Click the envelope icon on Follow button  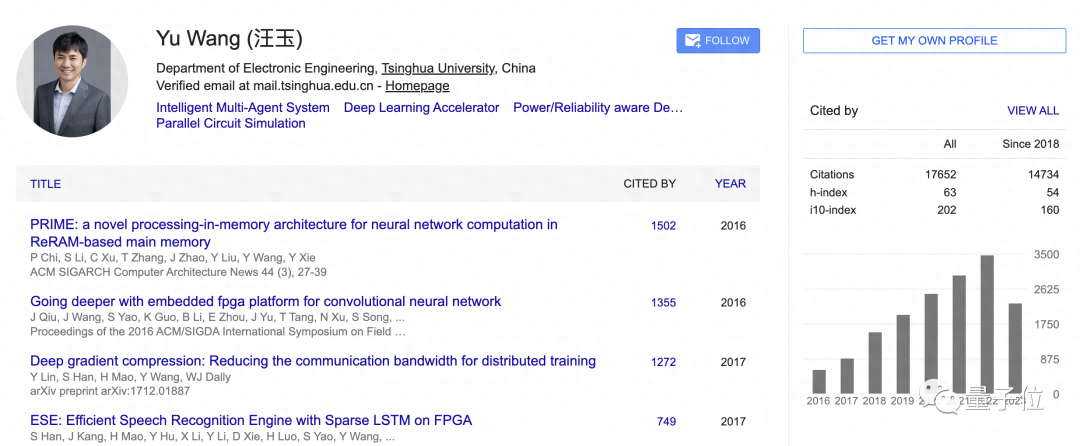(x=692, y=41)
